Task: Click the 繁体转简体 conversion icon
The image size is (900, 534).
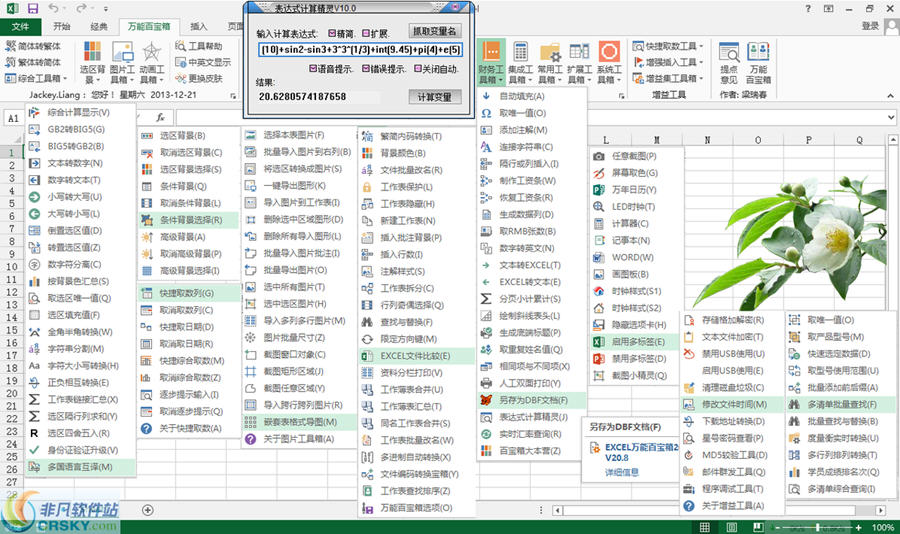Action: tap(10, 62)
